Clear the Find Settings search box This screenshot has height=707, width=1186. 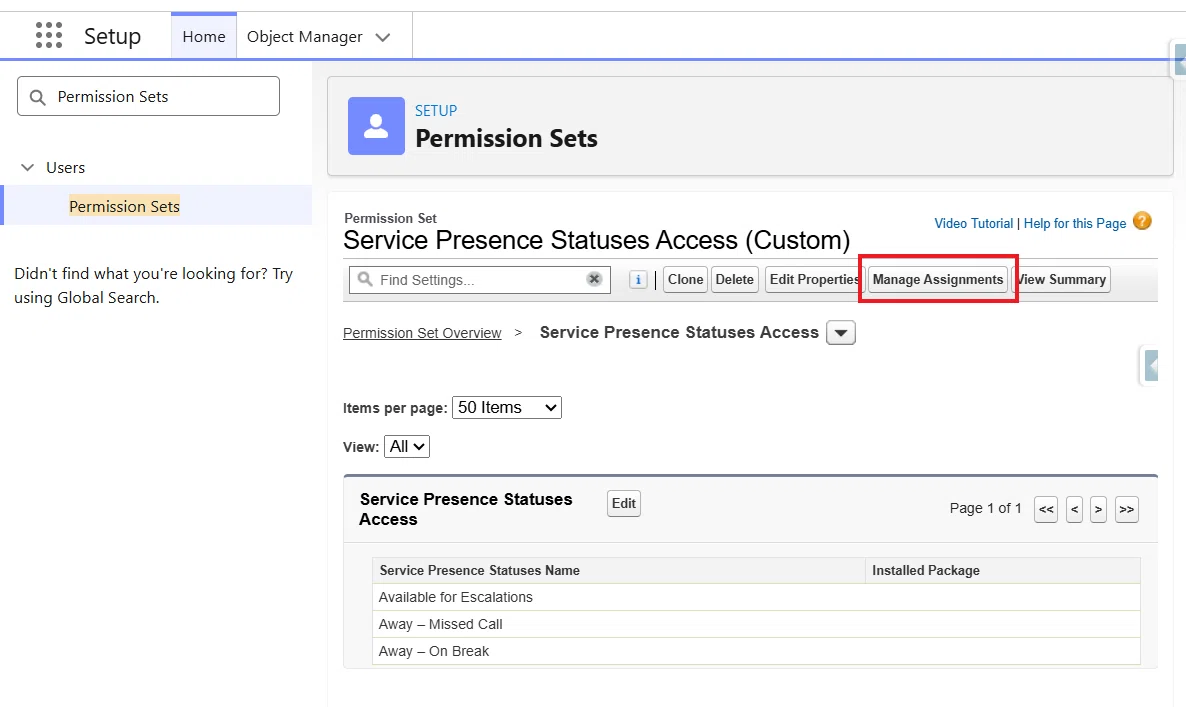595,279
